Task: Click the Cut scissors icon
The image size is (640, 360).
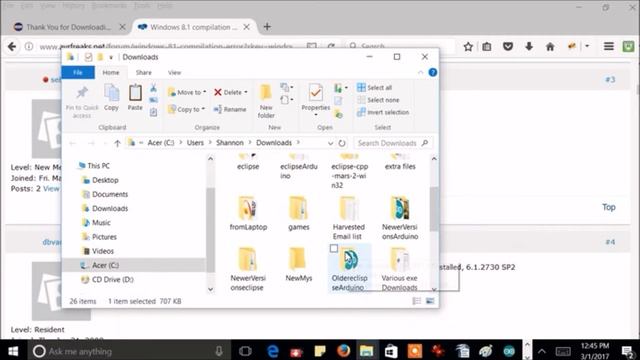Action: [x=153, y=88]
